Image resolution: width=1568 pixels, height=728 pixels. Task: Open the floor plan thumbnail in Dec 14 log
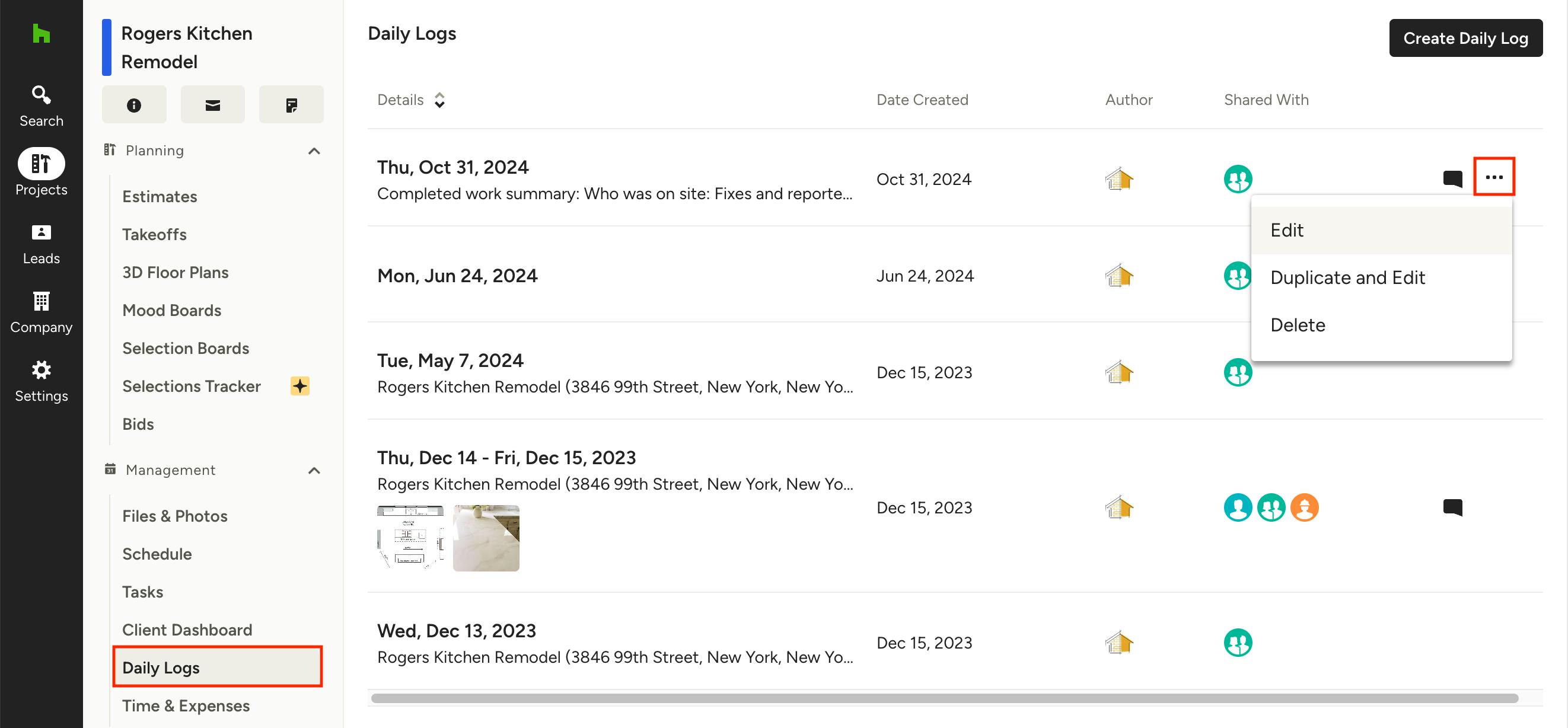pyautogui.click(x=410, y=538)
